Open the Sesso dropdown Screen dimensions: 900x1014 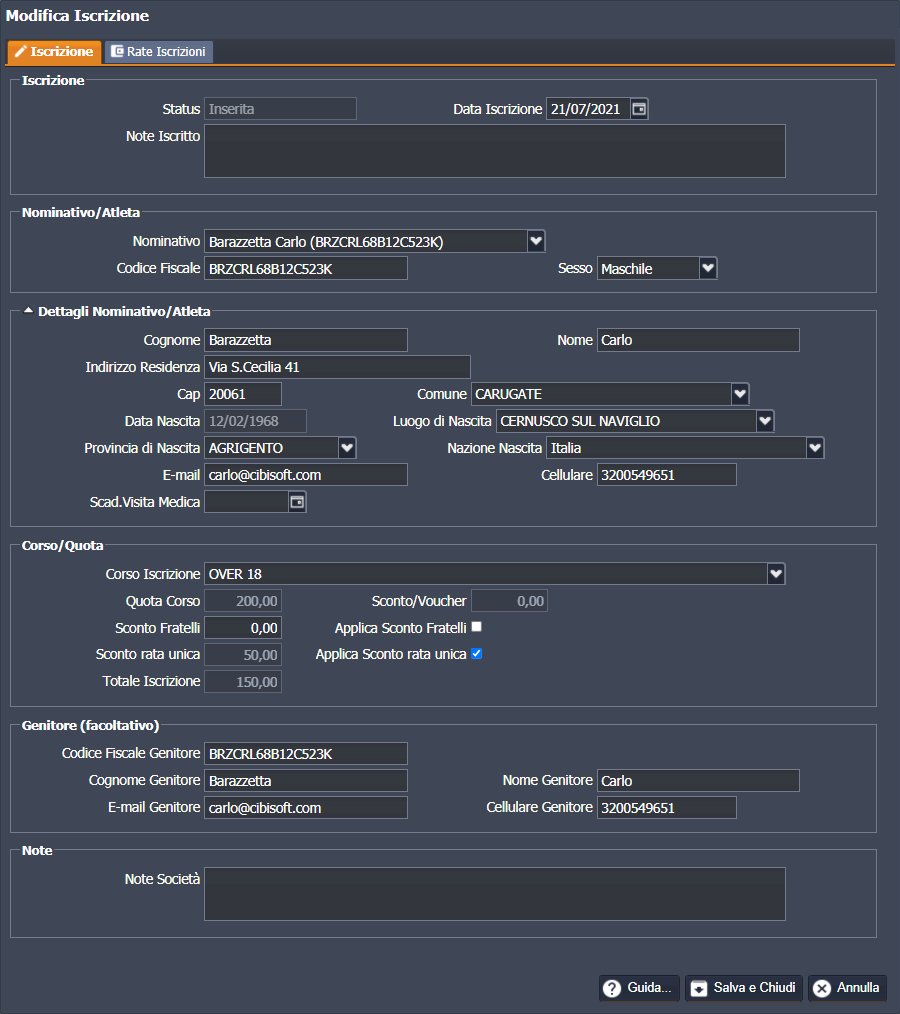[708, 268]
